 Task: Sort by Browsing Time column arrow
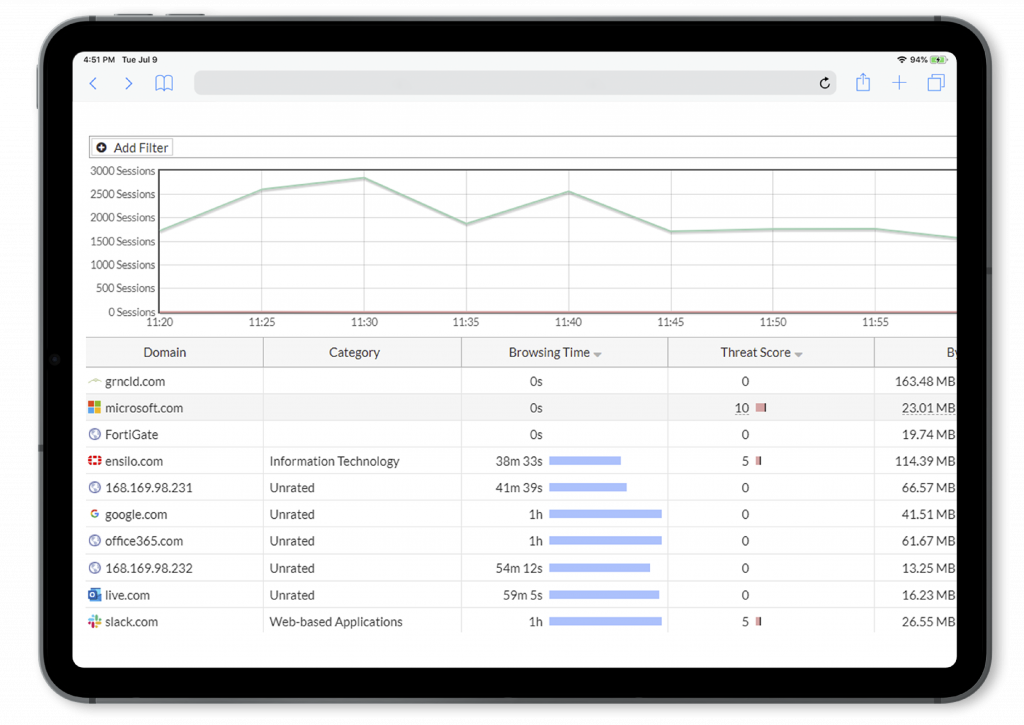[x=598, y=354]
